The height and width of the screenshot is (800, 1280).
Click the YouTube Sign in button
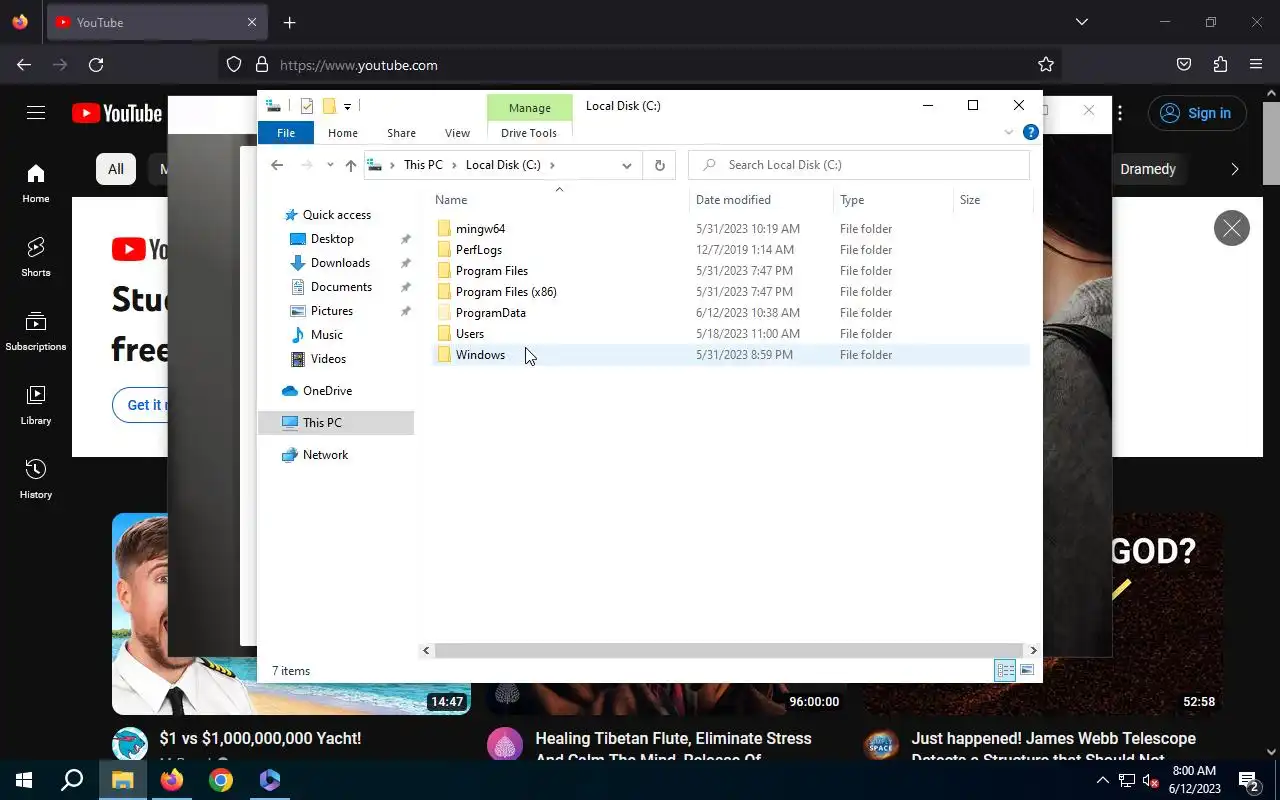(x=1197, y=113)
